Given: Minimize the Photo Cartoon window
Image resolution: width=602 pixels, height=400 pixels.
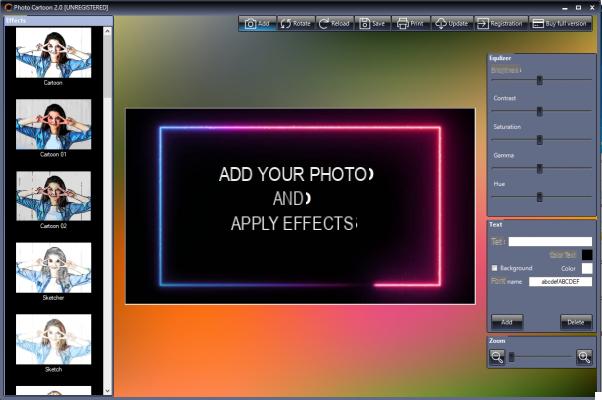Looking at the screenshot, I should click(565, 8).
